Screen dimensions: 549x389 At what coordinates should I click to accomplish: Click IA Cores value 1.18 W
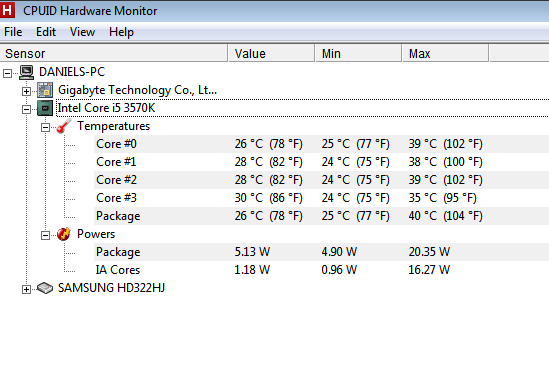252,270
